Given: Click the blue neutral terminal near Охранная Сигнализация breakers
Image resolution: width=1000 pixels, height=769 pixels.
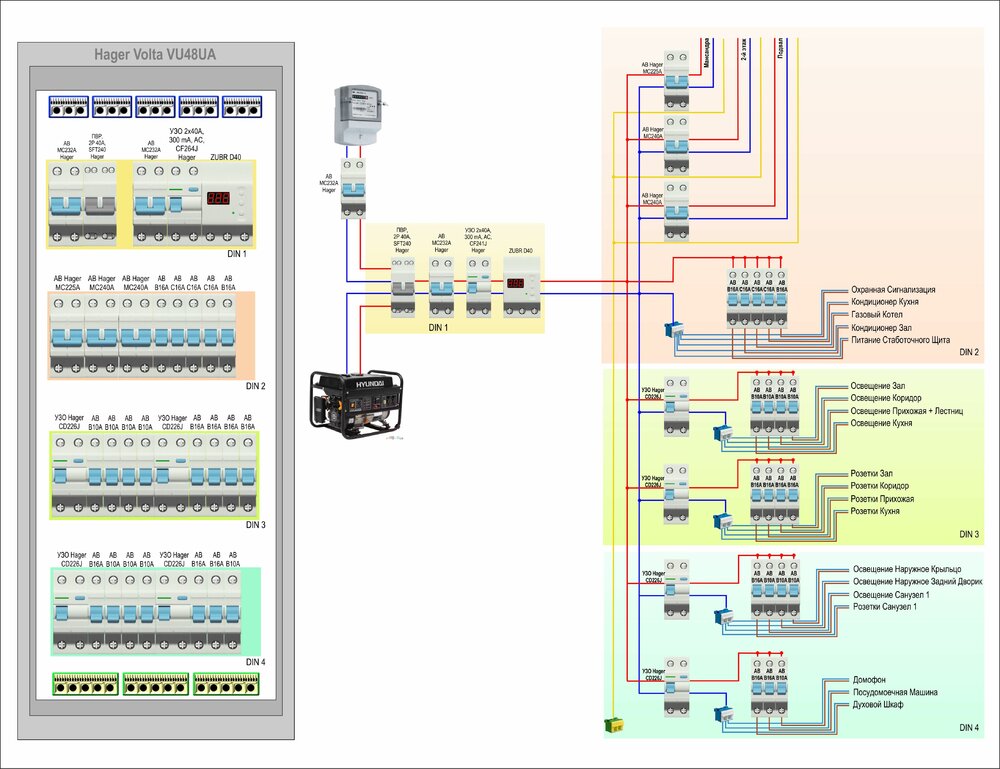Looking at the screenshot, I should (674, 330).
